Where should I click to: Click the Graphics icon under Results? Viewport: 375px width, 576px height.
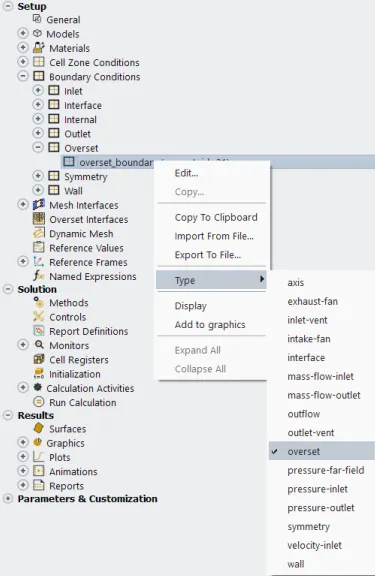37,442
